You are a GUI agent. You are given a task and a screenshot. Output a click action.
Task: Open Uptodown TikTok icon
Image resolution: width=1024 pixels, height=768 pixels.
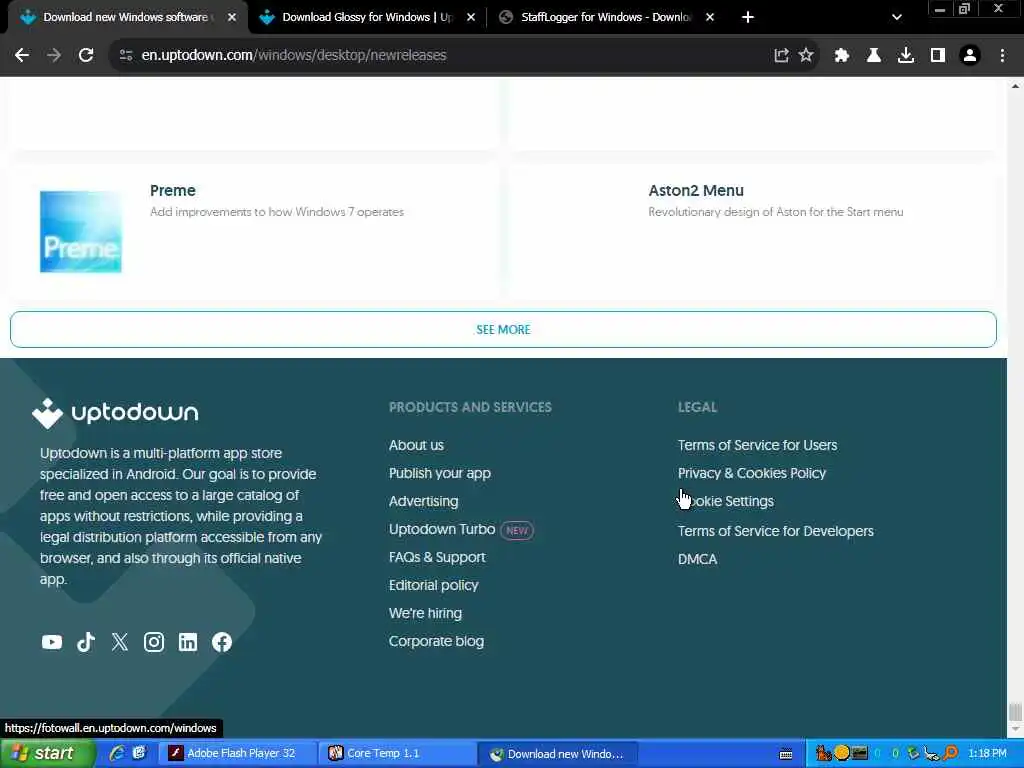86,642
